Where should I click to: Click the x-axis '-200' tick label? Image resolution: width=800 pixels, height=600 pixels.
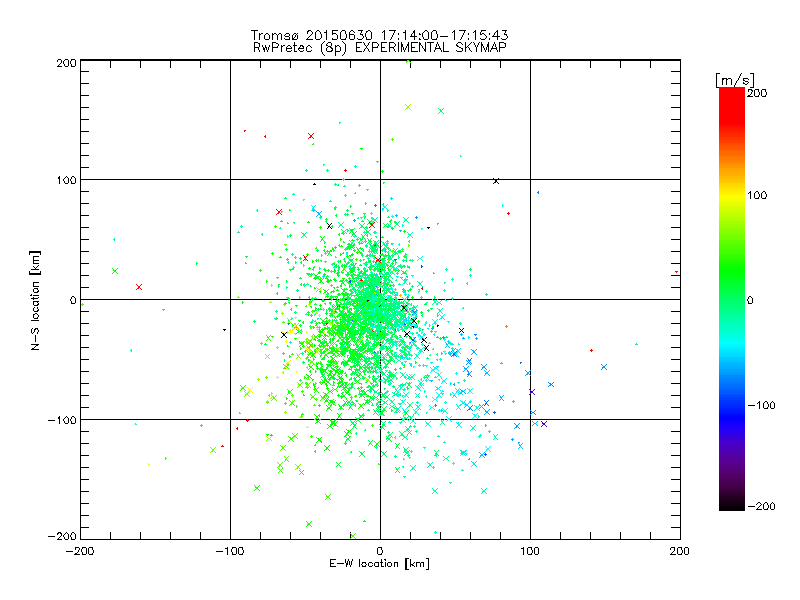pos(80,551)
